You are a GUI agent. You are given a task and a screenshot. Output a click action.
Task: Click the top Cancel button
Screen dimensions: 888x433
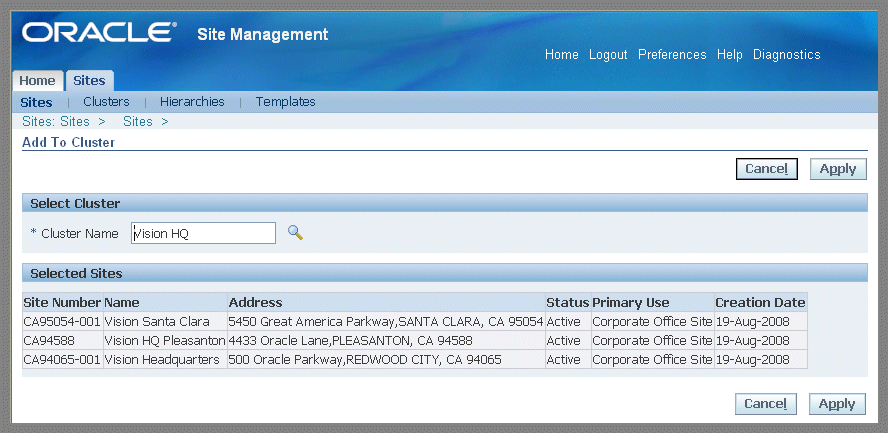pos(767,169)
